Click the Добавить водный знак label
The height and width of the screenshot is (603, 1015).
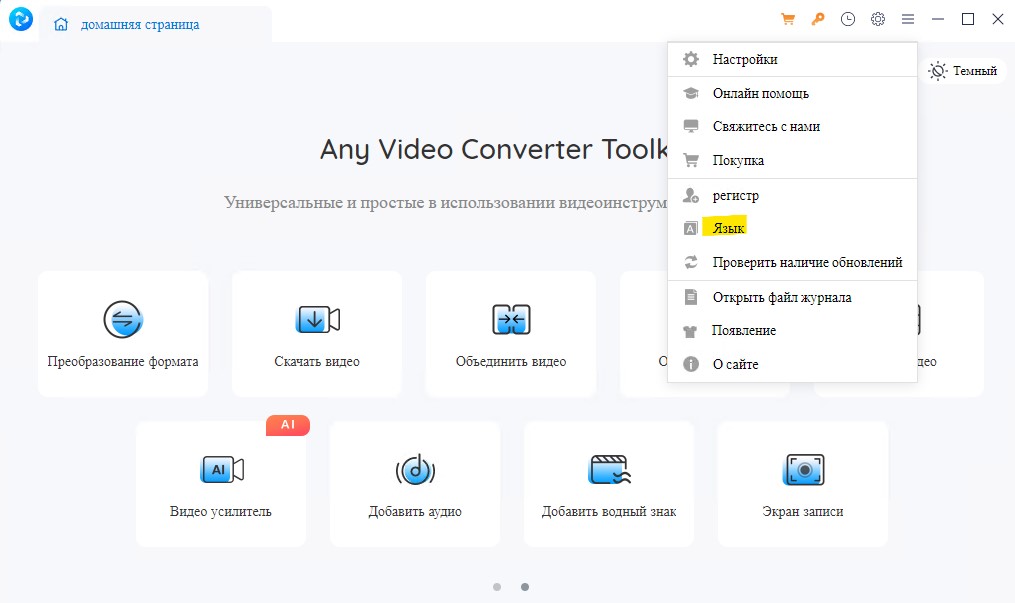pyautogui.click(x=609, y=512)
